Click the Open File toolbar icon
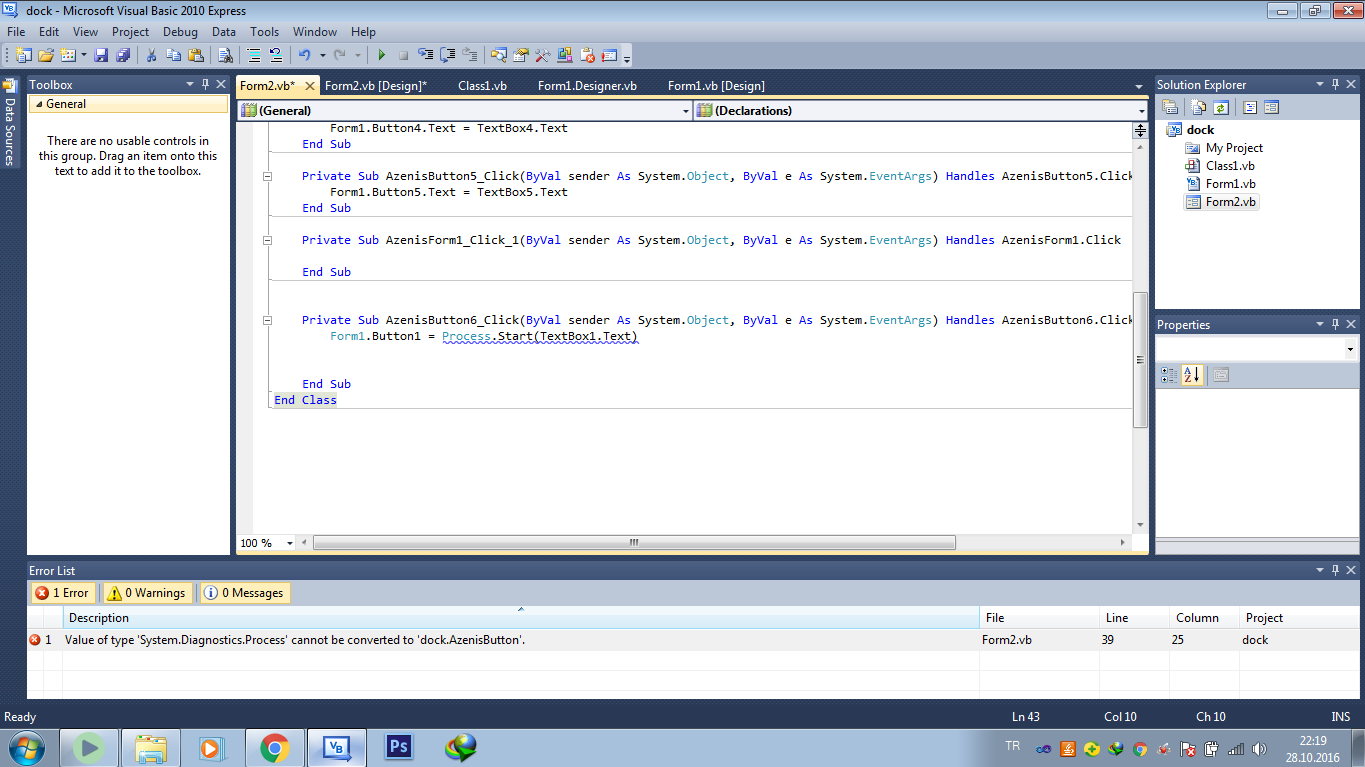The height and width of the screenshot is (767, 1365). pyautogui.click(x=46, y=55)
